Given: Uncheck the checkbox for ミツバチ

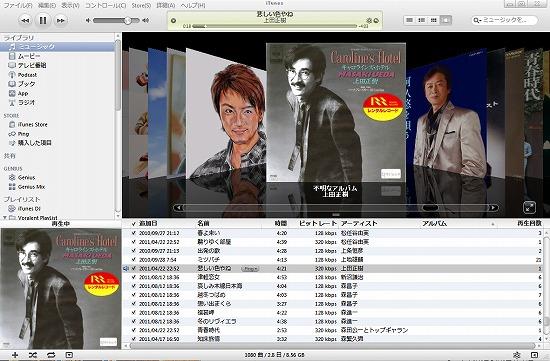Looking at the screenshot, I should click(133, 260).
